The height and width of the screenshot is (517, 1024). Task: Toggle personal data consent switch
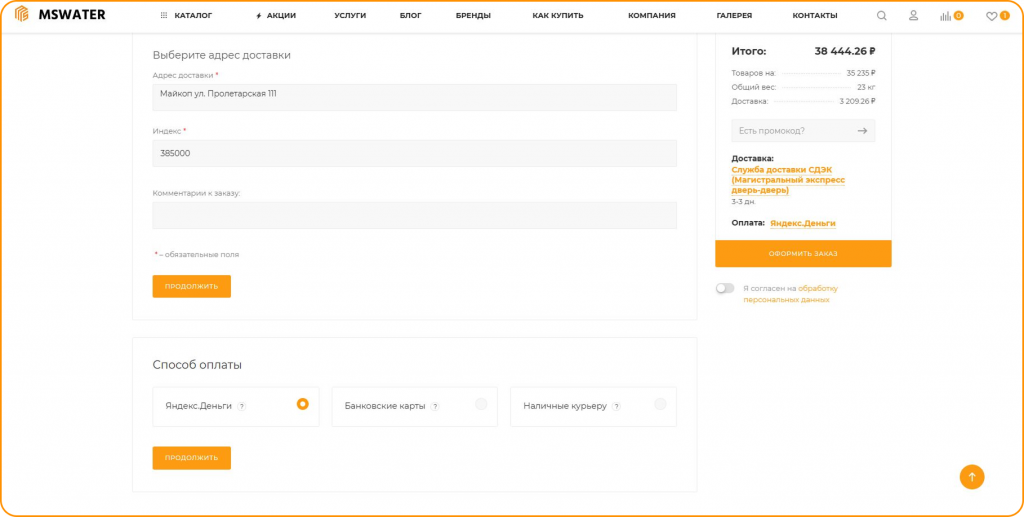[x=725, y=288]
